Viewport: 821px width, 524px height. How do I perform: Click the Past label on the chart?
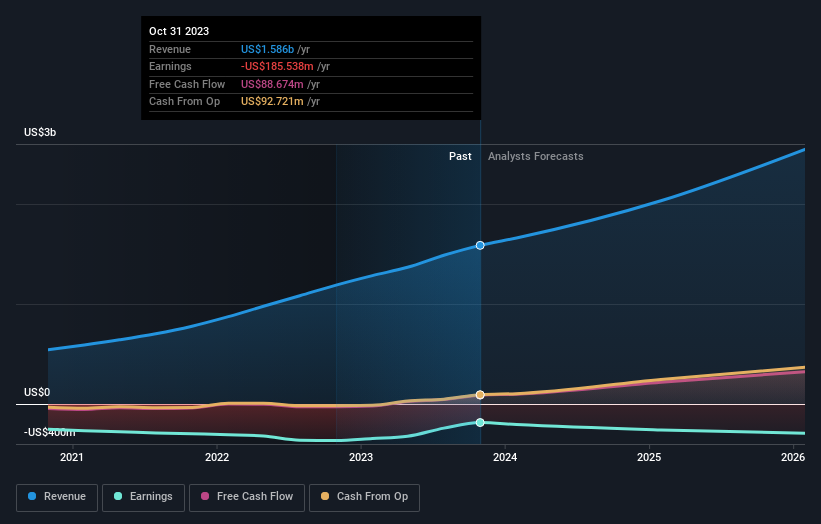click(460, 156)
